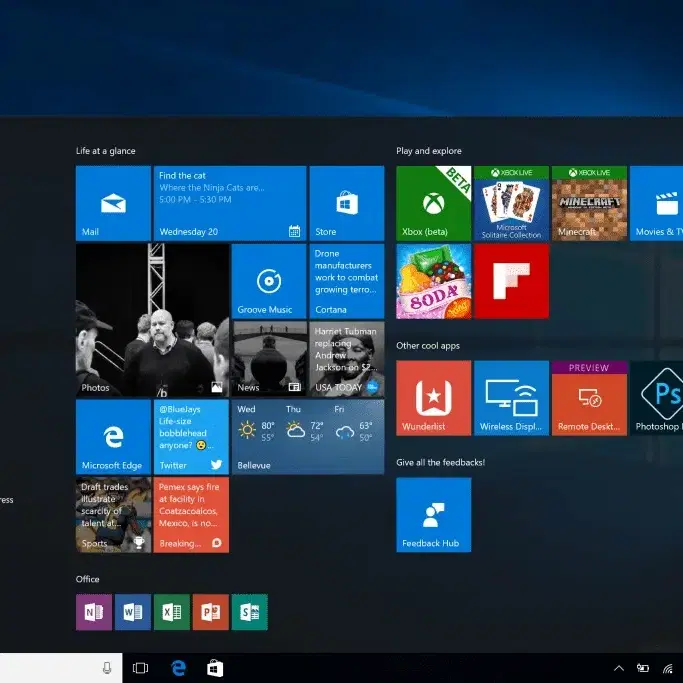
Task: Open the Calendar tile showing Wednesday 20
Action: pyautogui.click(x=230, y=203)
